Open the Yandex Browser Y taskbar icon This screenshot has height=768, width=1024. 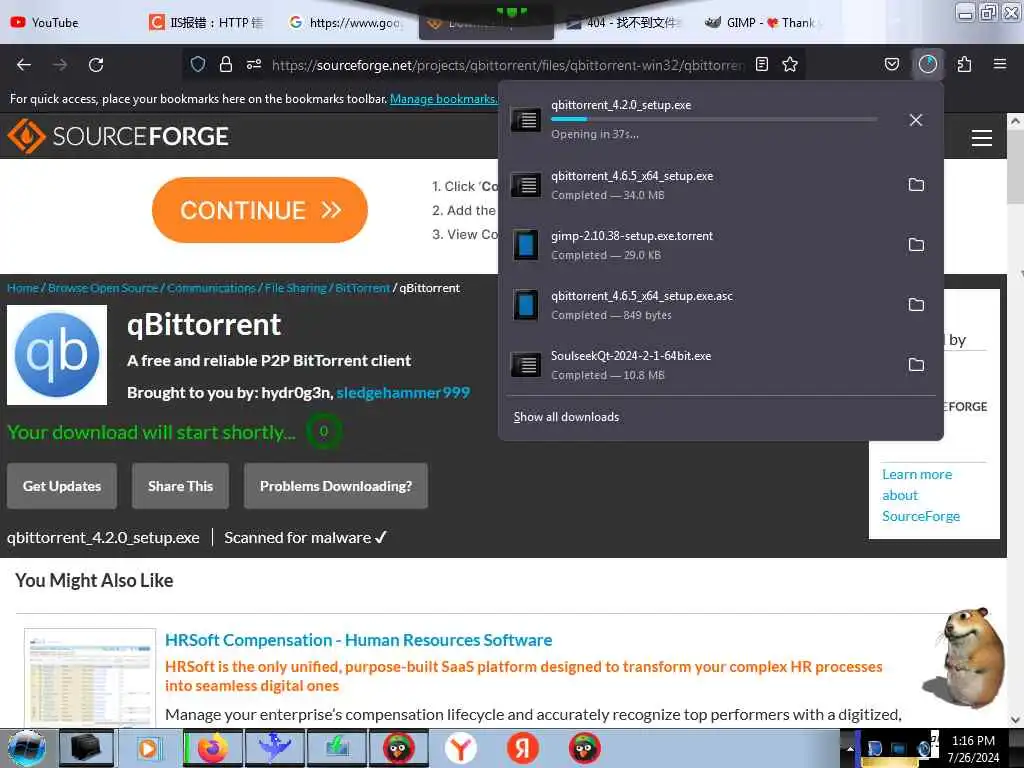461,748
